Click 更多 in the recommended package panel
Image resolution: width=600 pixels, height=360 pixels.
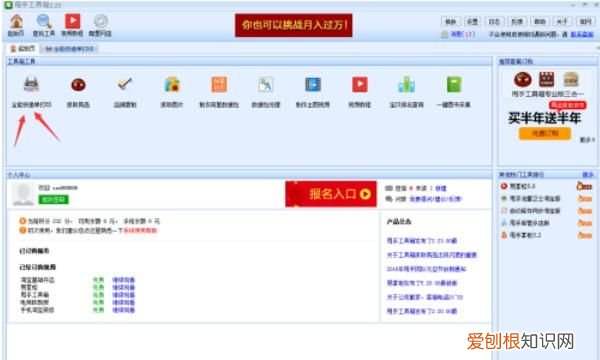tap(587, 140)
